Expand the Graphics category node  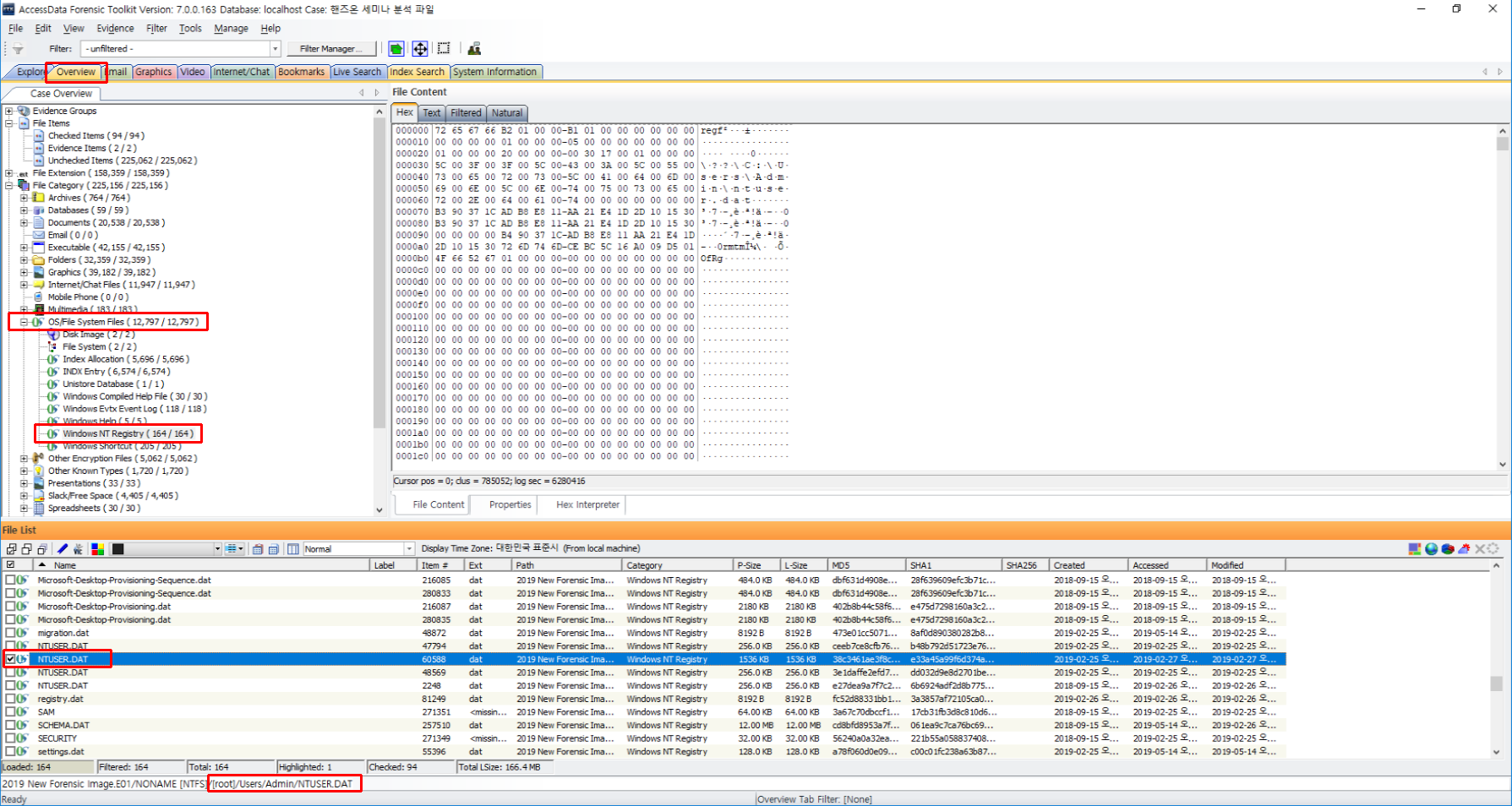click(x=24, y=272)
